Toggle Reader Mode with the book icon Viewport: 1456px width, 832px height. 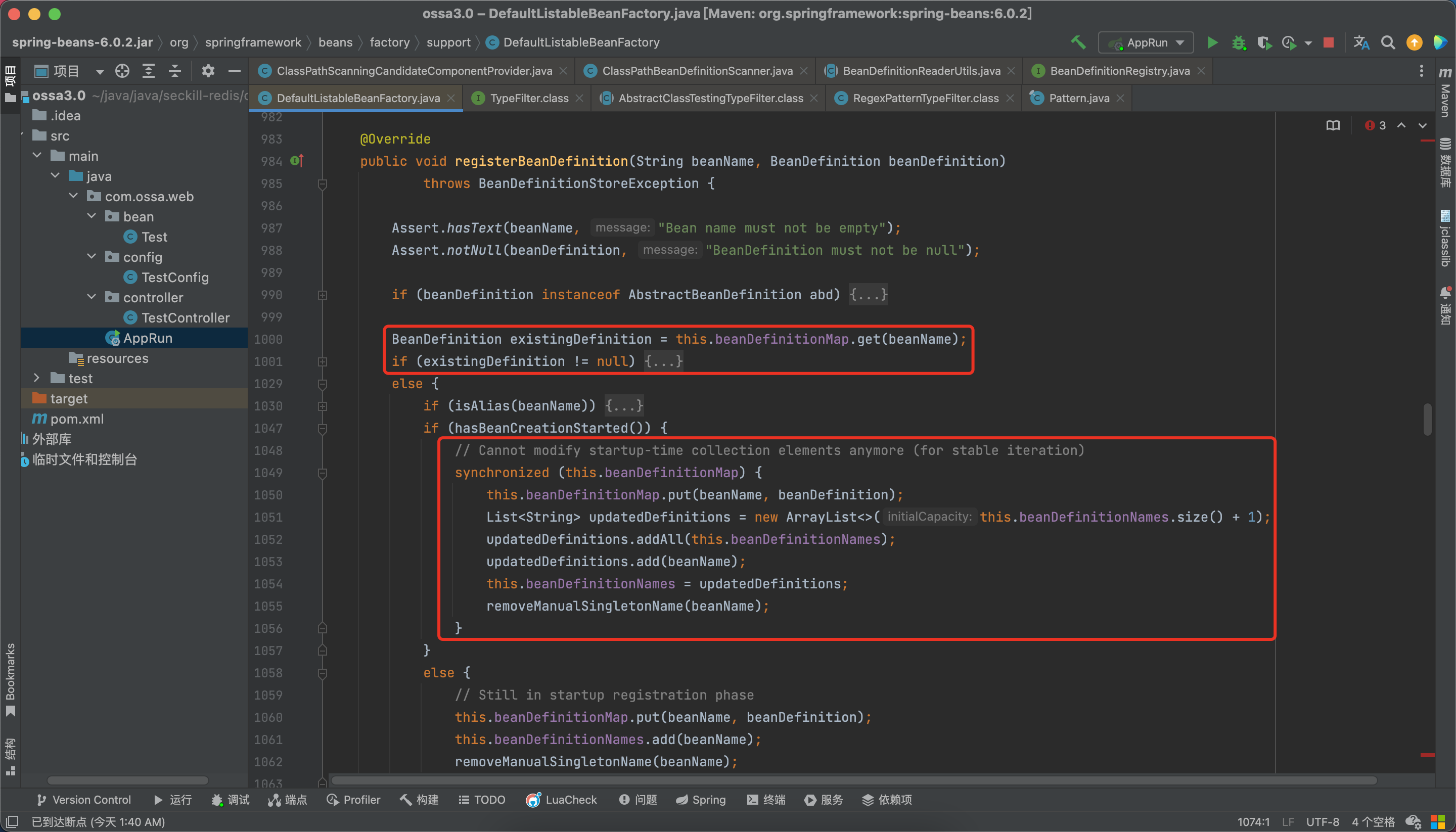pos(1333,126)
